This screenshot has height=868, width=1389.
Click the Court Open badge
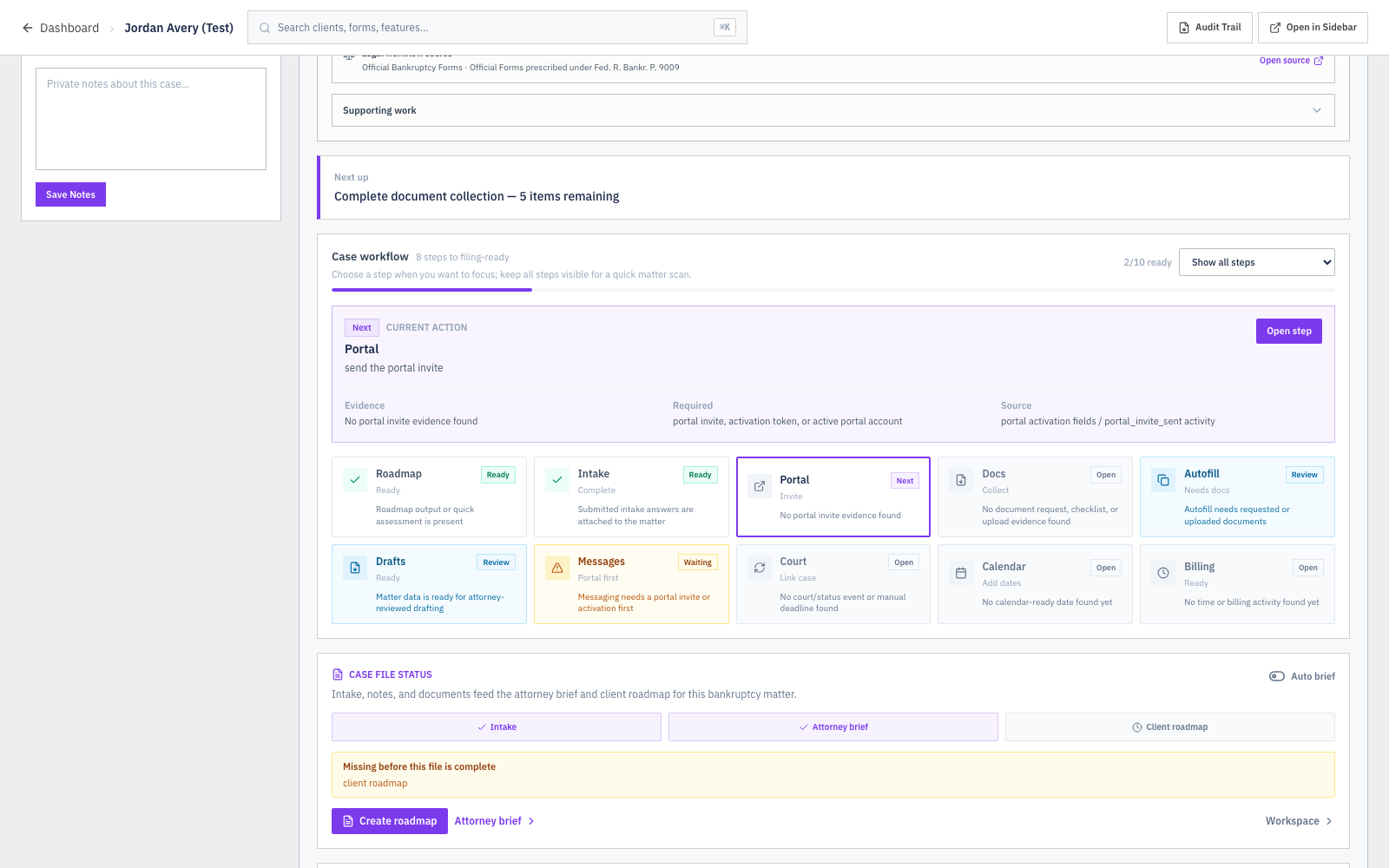[x=904, y=562]
